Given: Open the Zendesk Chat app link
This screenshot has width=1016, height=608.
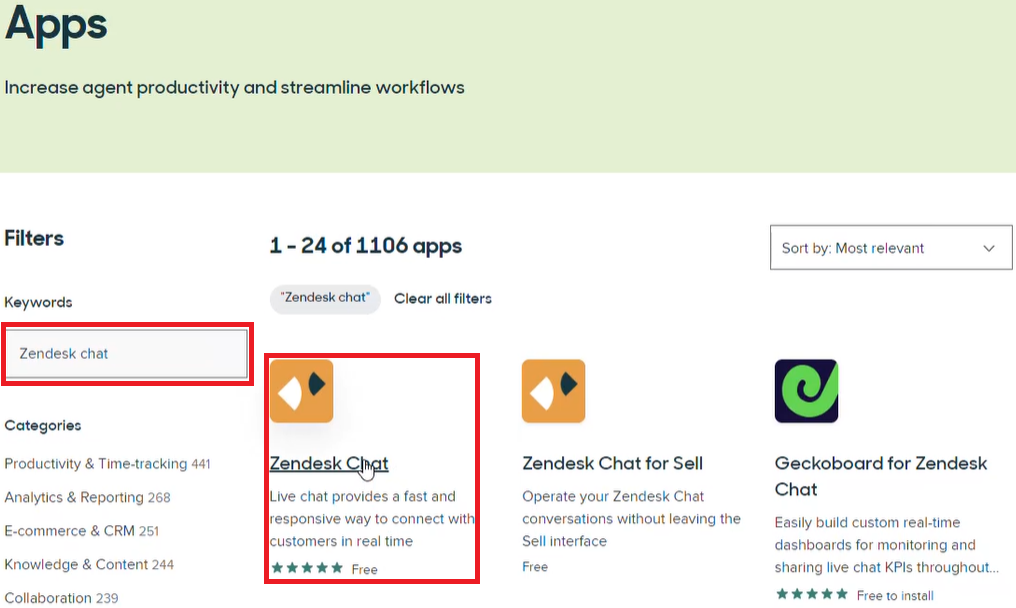Looking at the screenshot, I should (x=329, y=464).
